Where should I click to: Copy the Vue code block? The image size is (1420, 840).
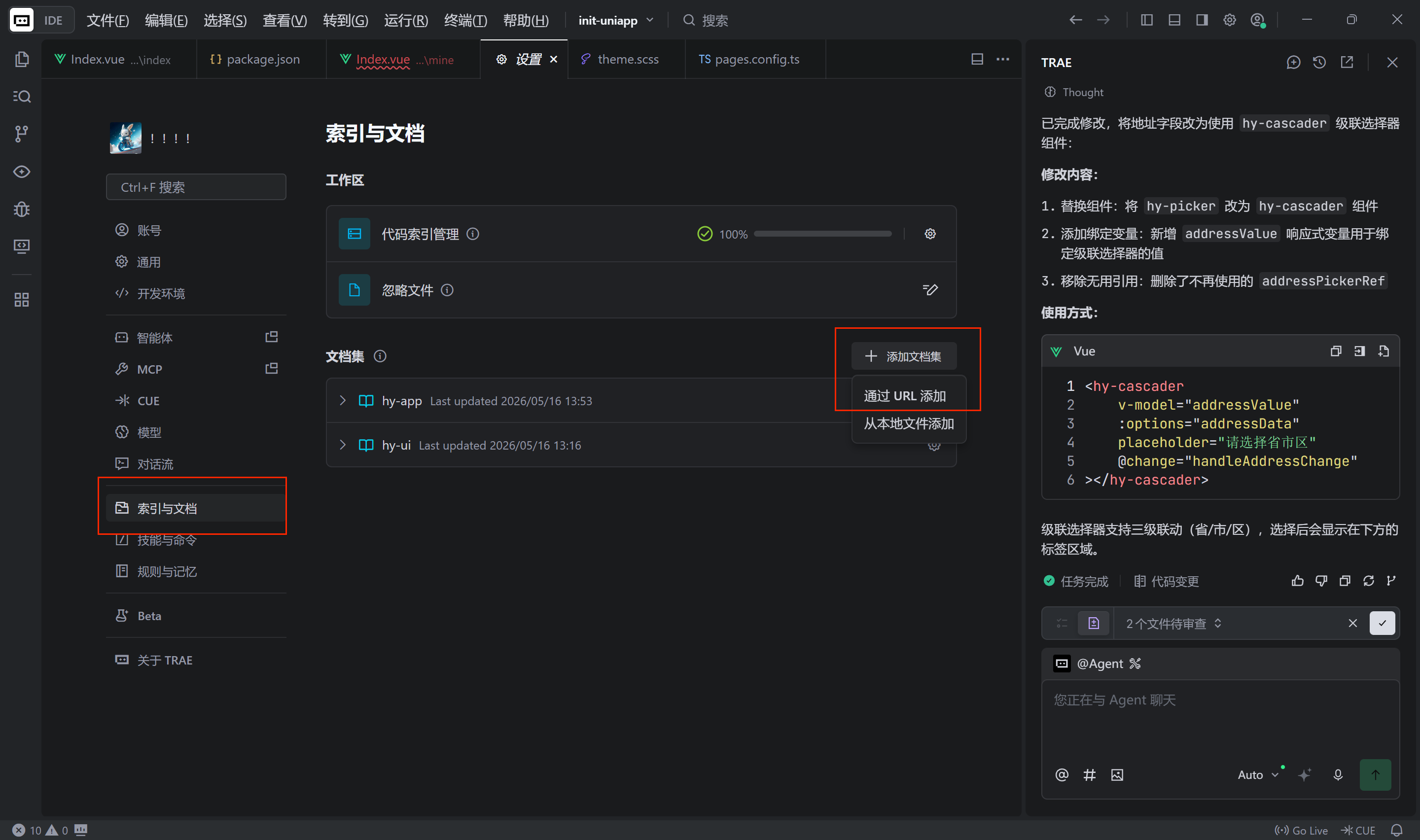tap(1336, 351)
